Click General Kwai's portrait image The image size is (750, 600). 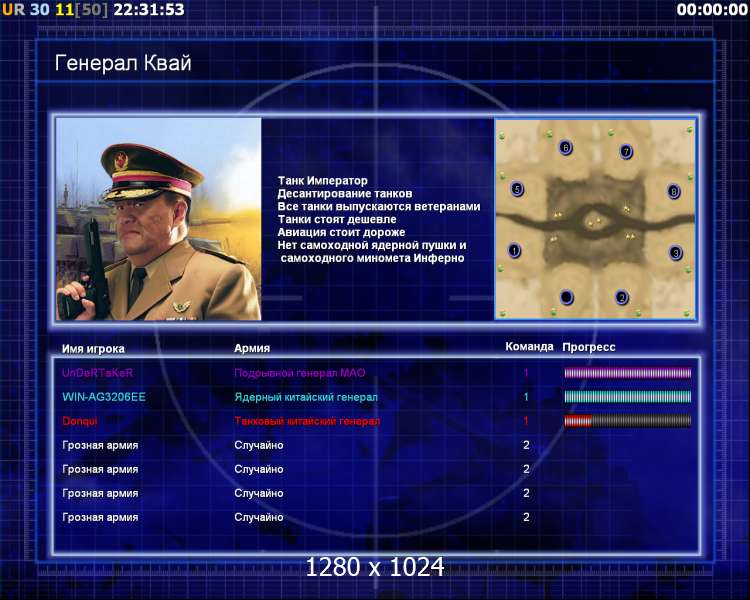coord(159,219)
